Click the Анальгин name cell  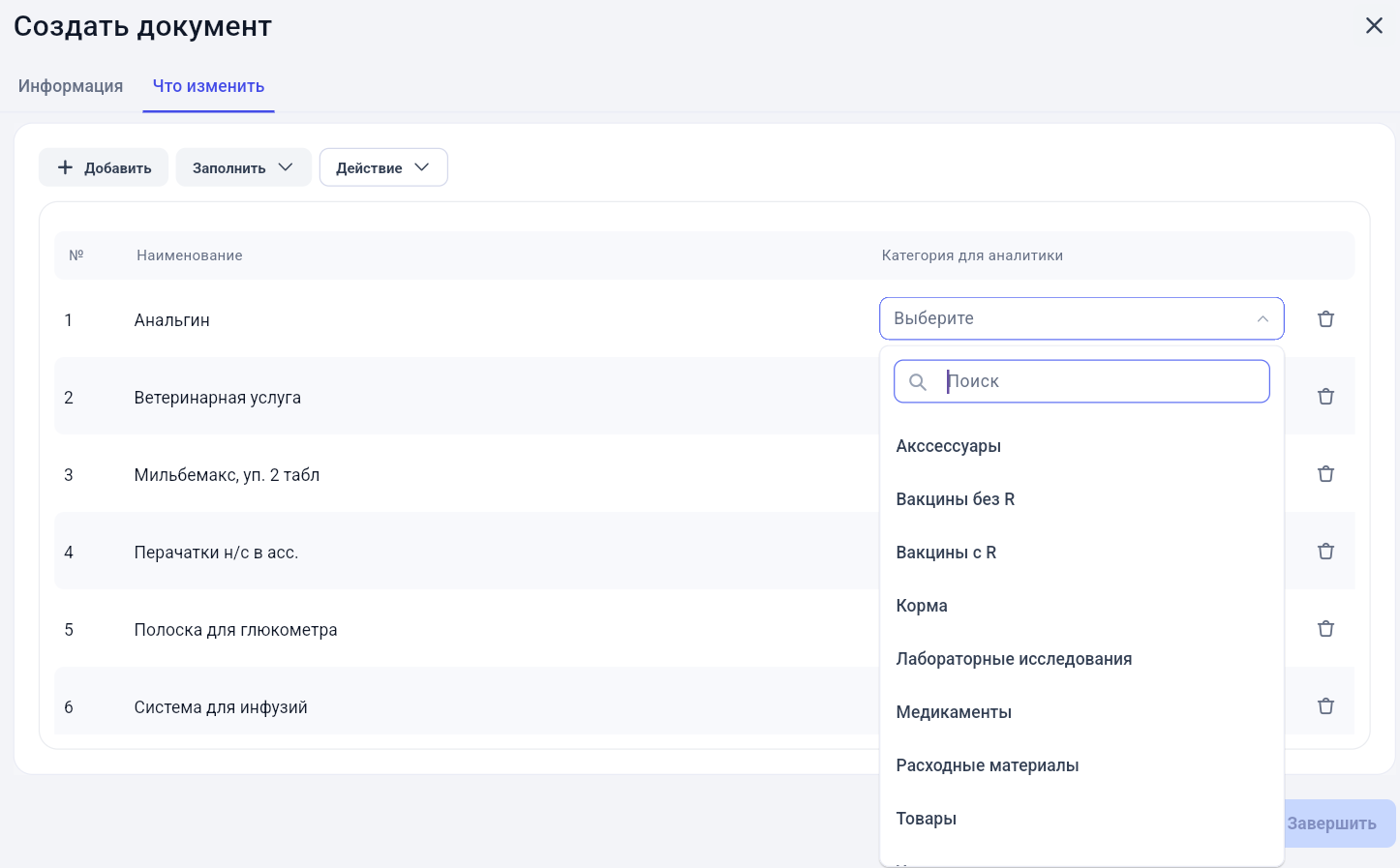(172, 320)
